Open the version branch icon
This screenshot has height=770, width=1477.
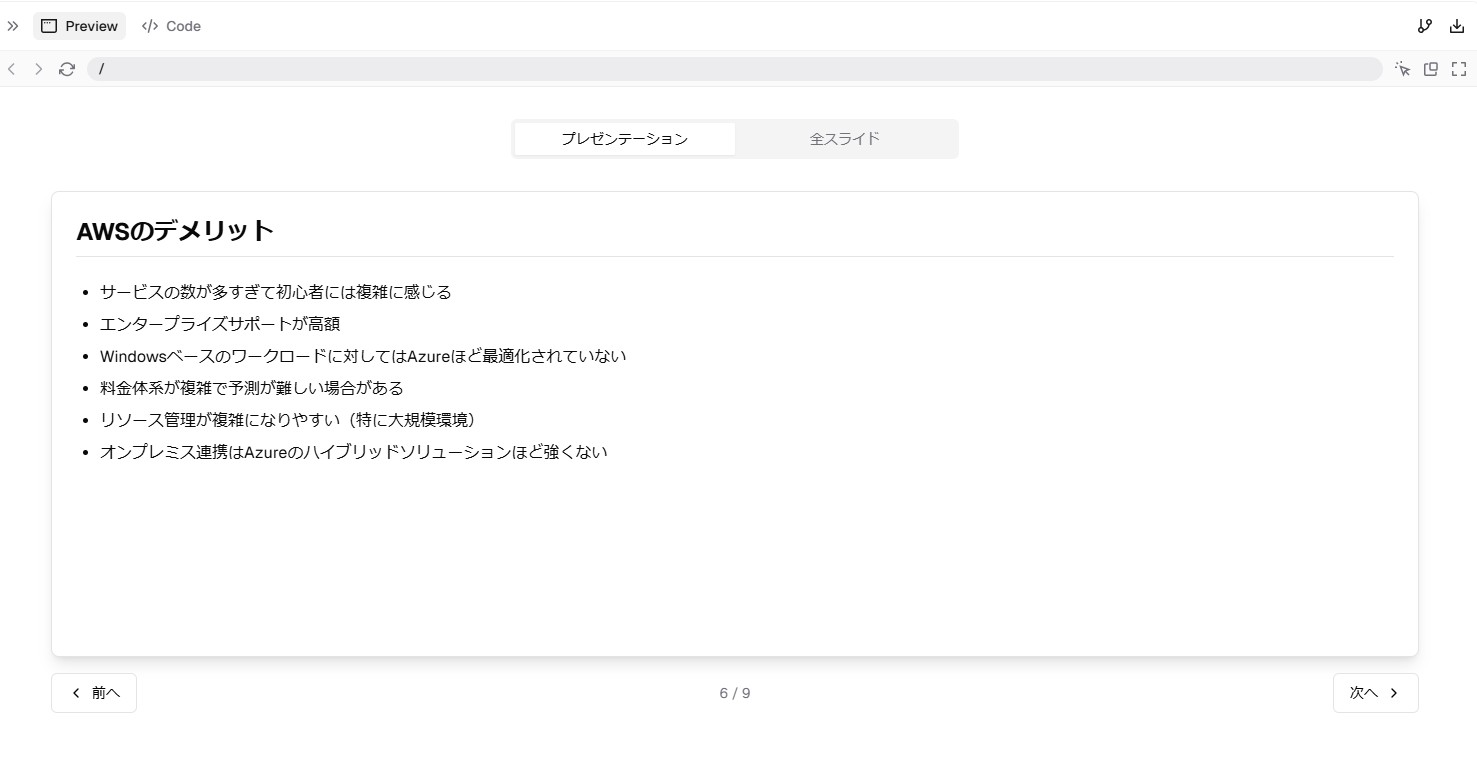click(x=1425, y=26)
